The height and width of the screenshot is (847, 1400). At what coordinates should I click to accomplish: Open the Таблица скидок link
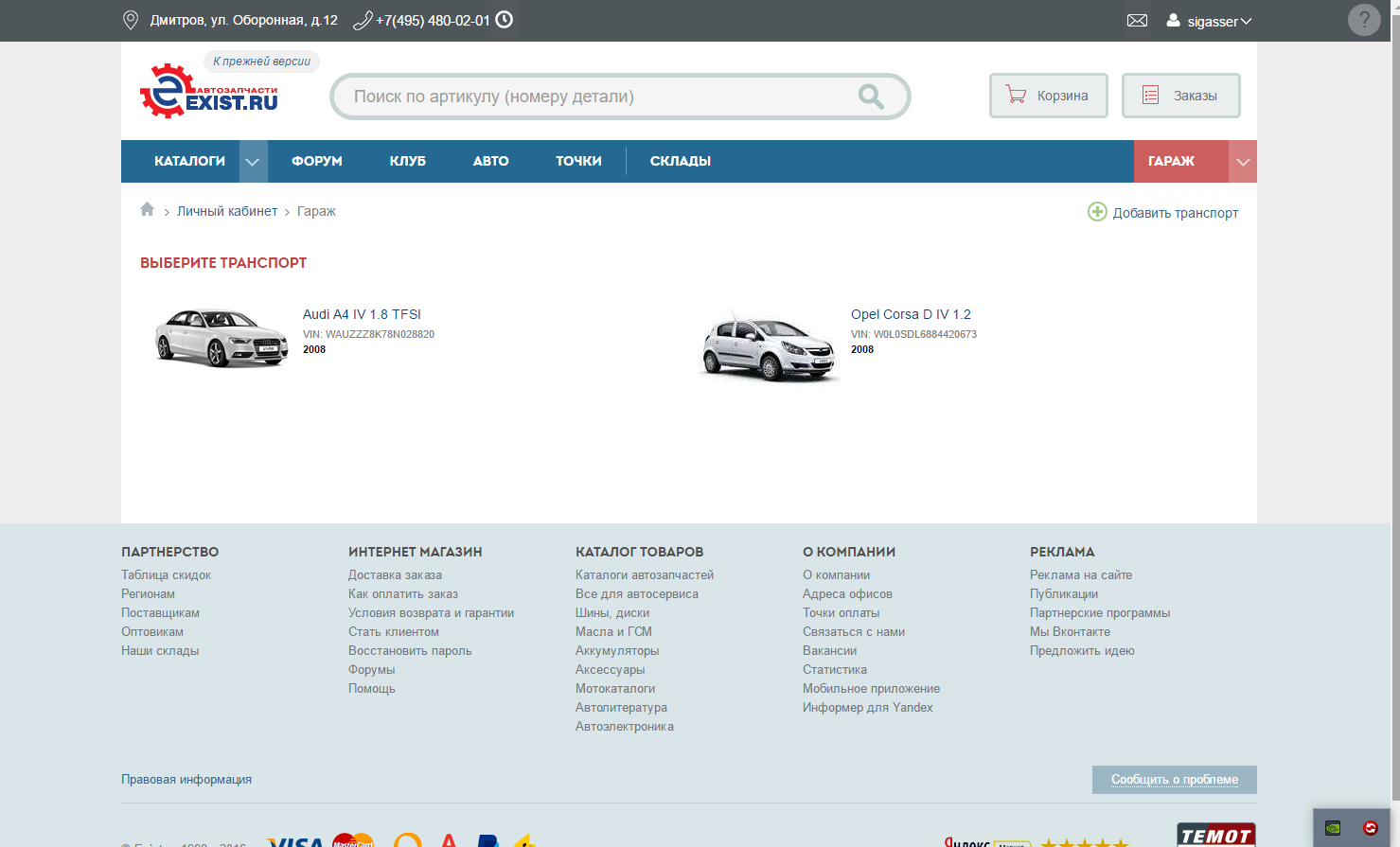tap(166, 574)
